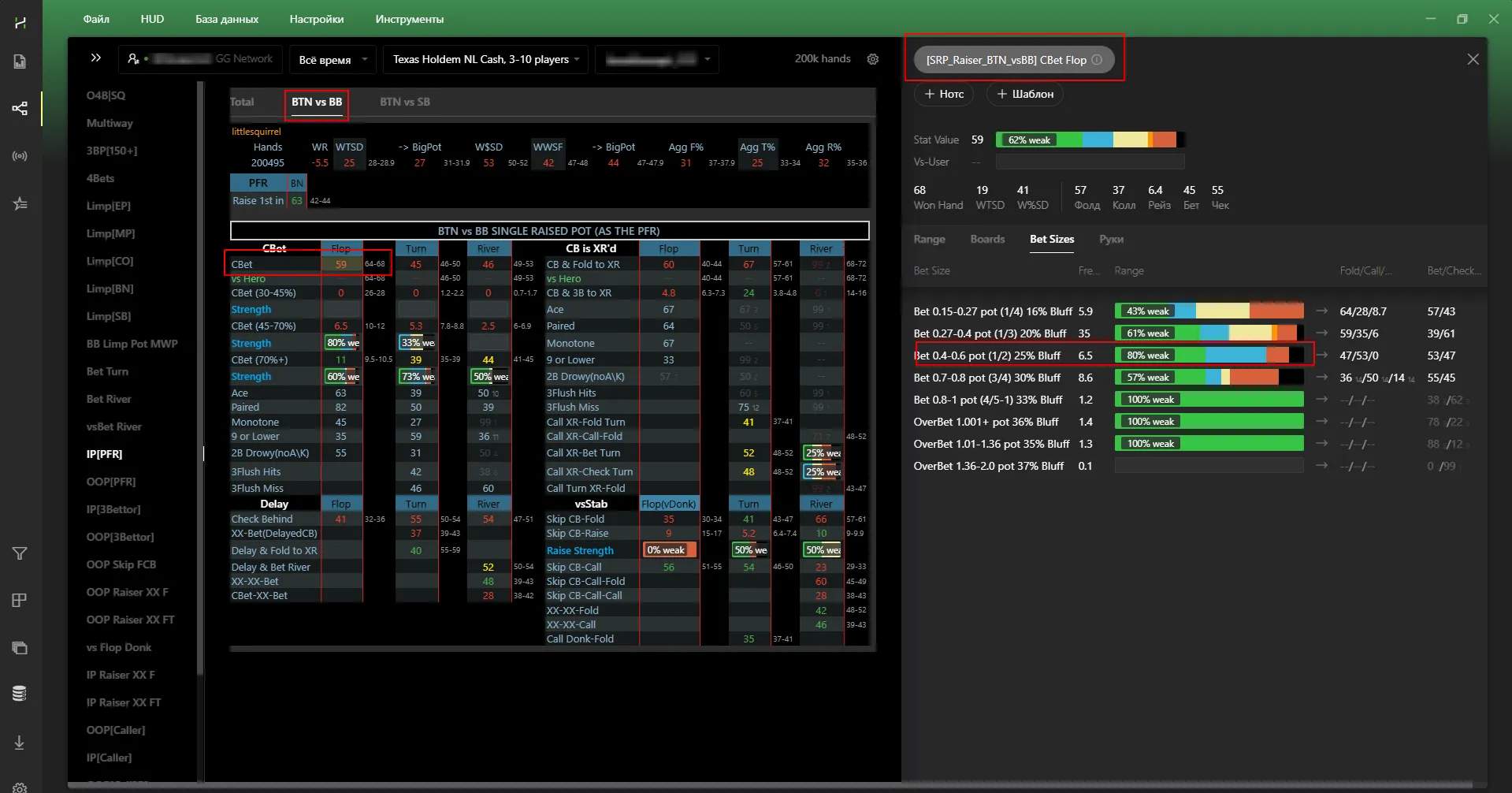Click the 0% weak Raise Strength flop cell
The height and width of the screenshot is (793, 1512).
point(670,550)
